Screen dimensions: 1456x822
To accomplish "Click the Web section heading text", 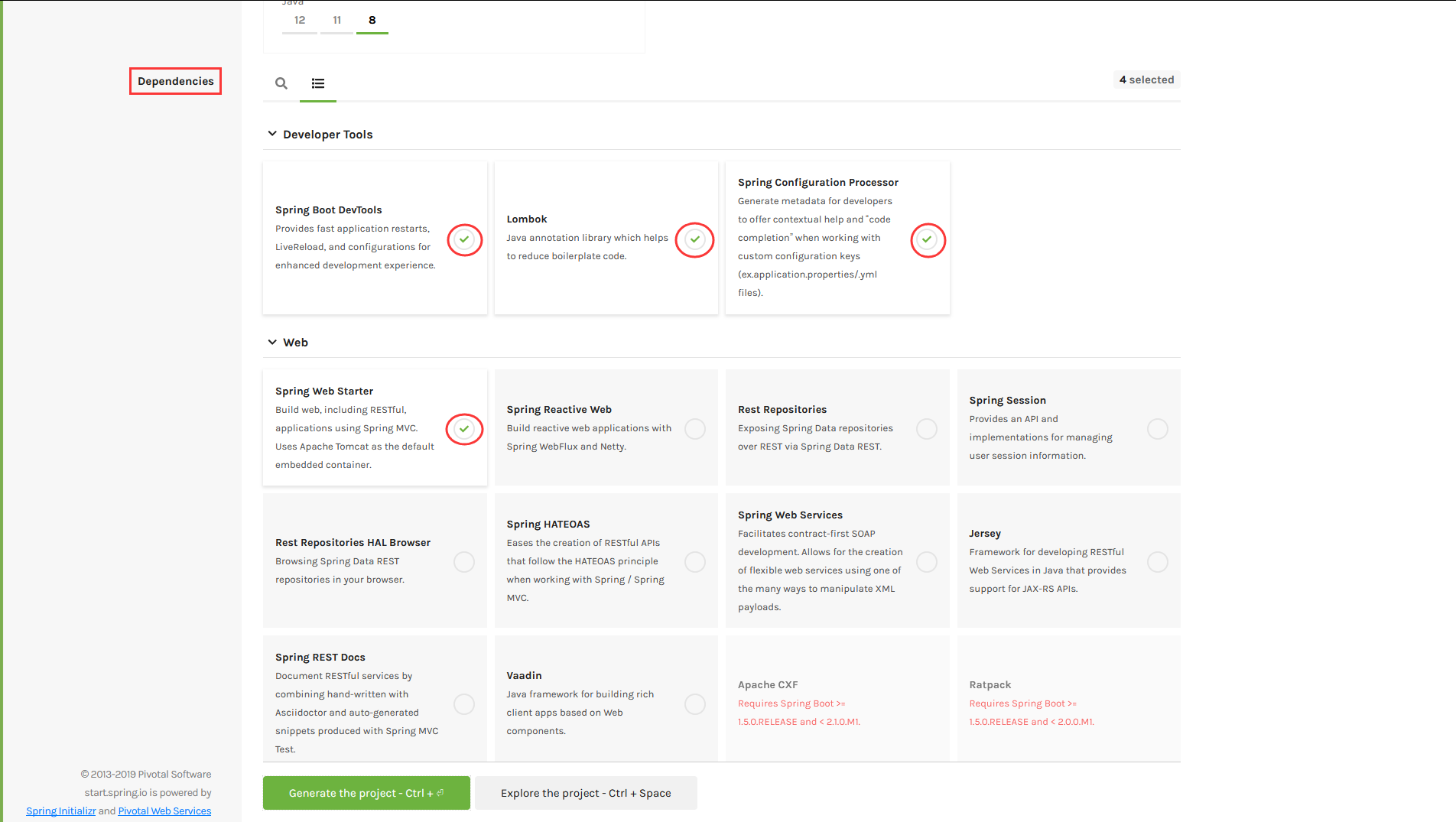I will coord(295,342).
